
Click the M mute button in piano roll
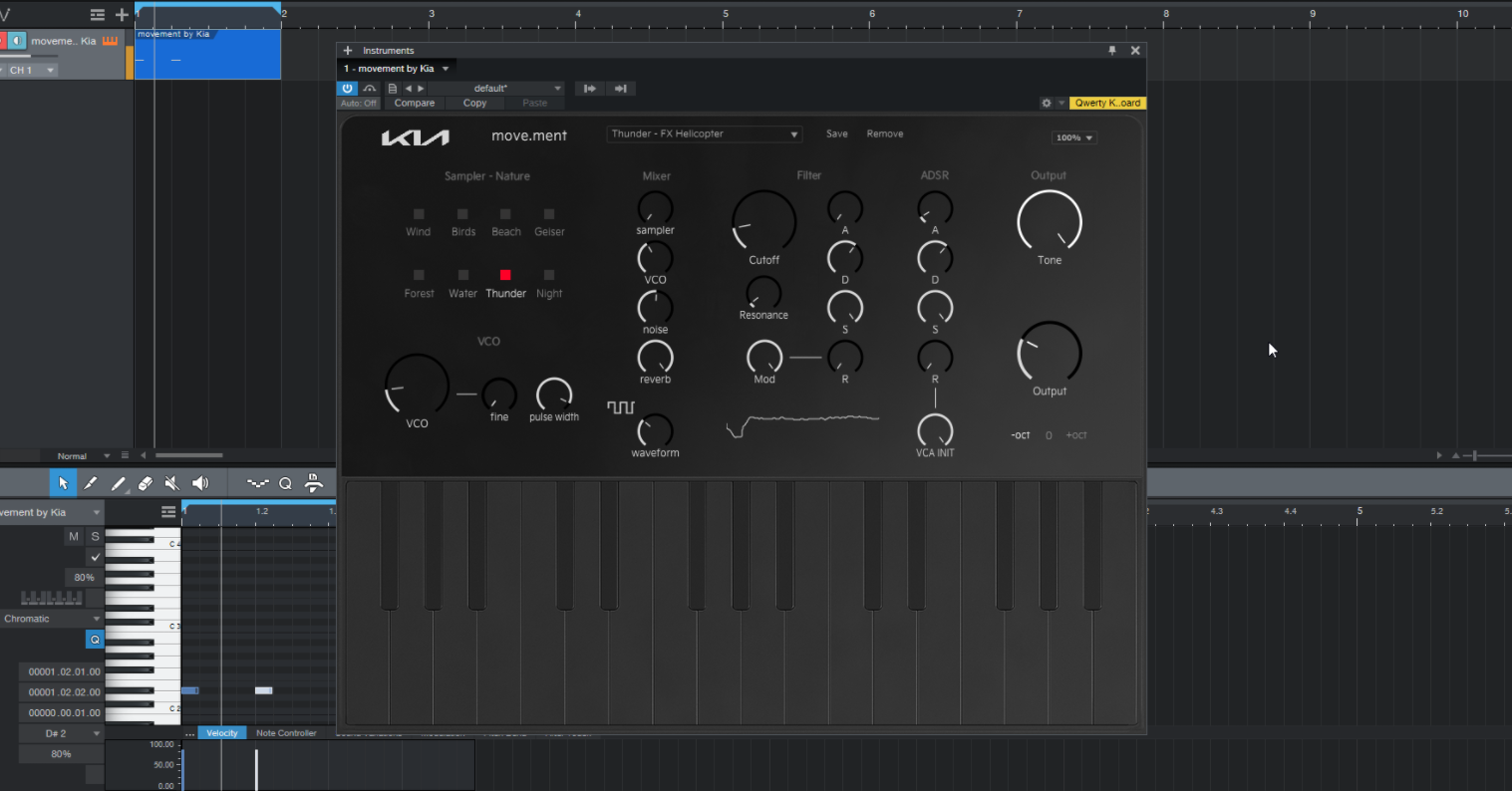74,536
